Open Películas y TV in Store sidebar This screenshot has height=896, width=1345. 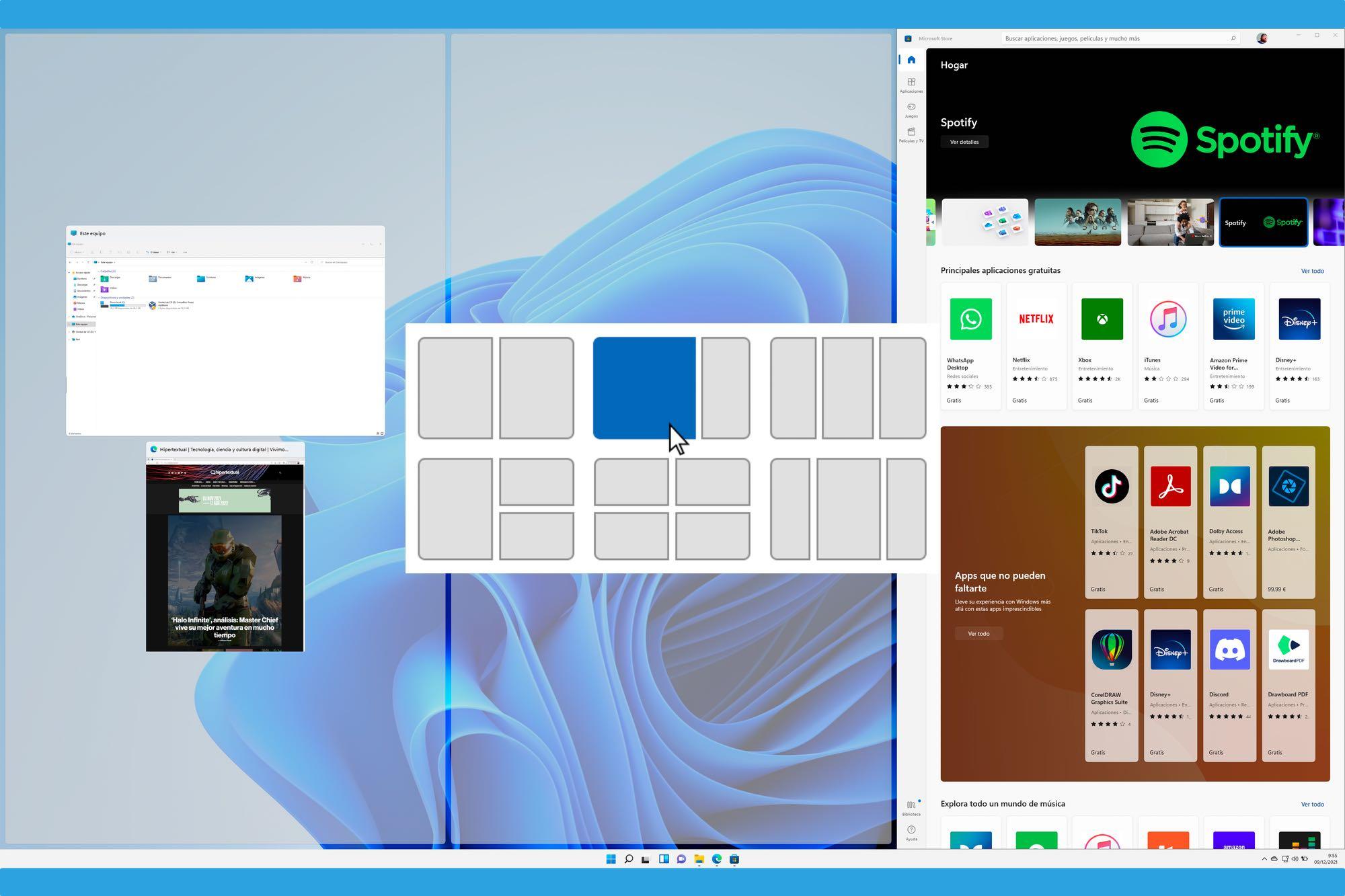point(911,134)
